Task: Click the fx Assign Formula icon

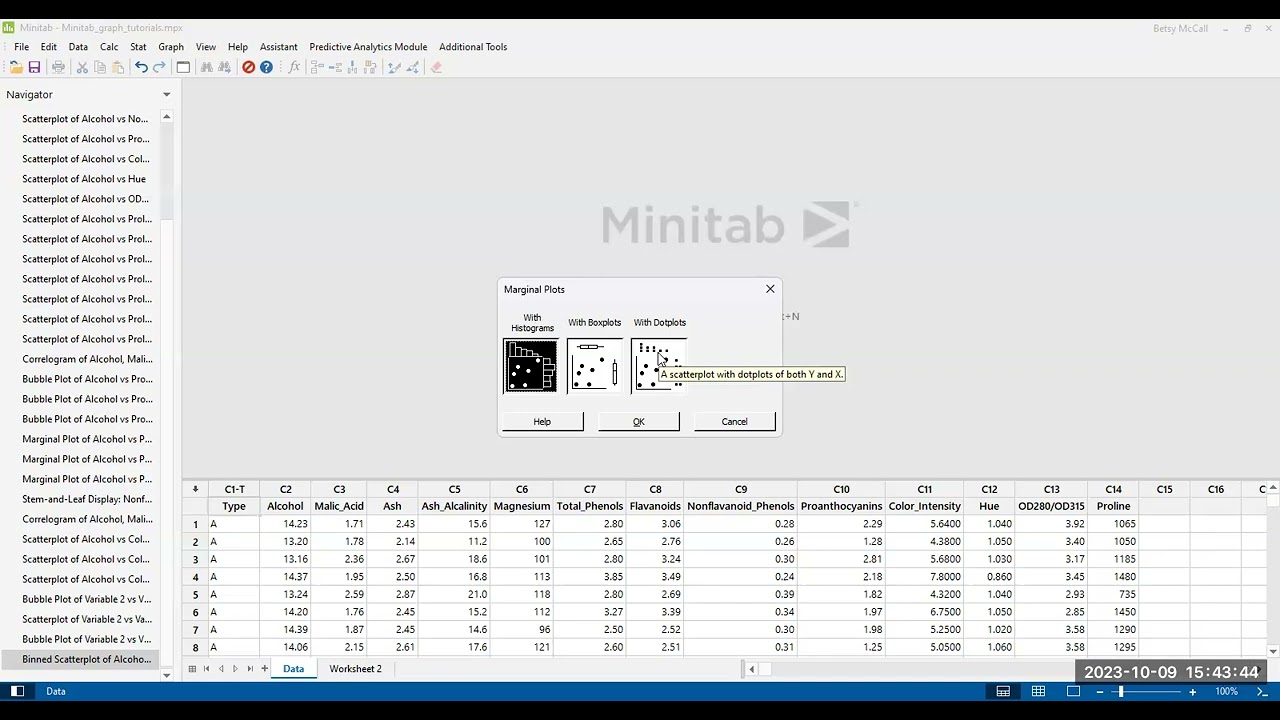Action: pos(294,67)
